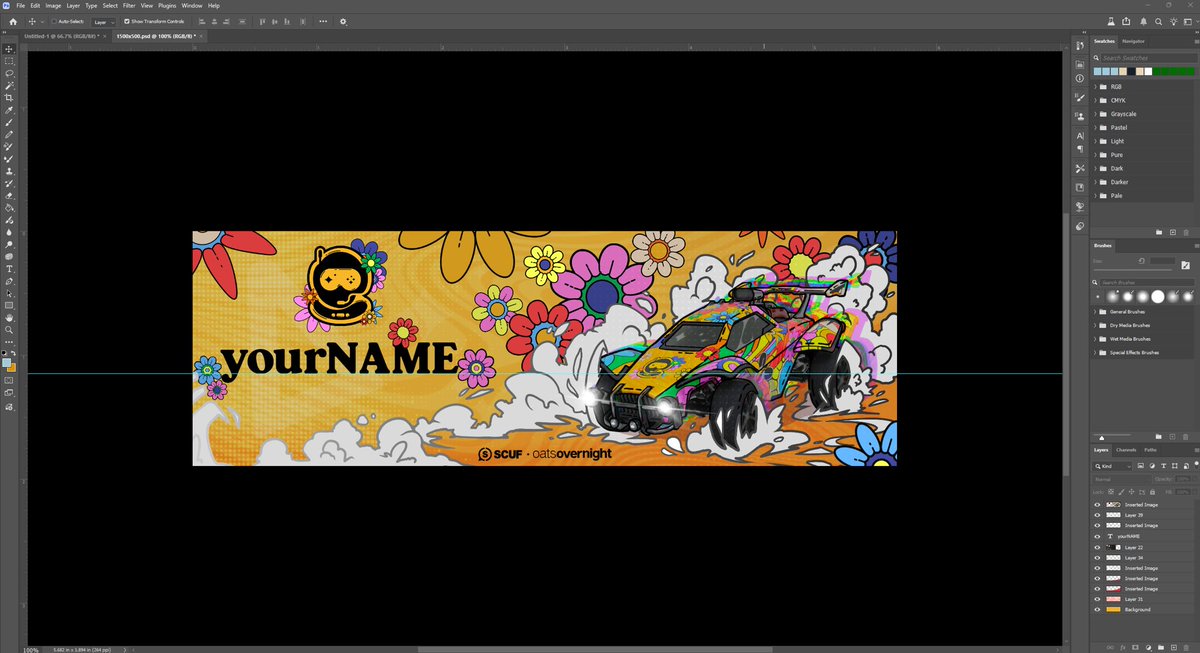Select the Background layer name
The width and height of the screenshot is (1200, 653).
1137,609
